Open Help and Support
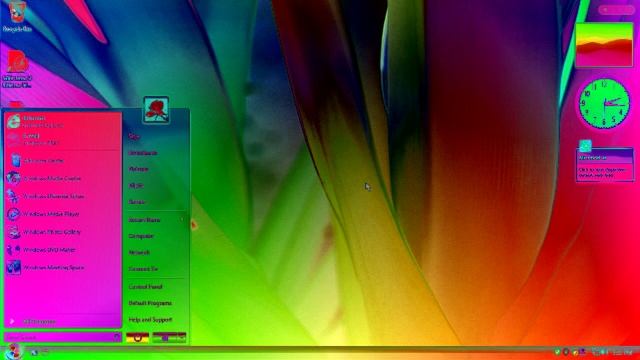Screen dimensions: 640x360 (x=150, y=320)
